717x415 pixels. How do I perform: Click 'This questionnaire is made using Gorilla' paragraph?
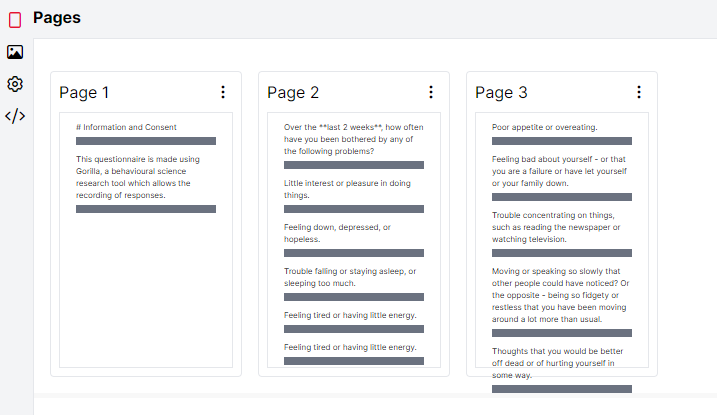pos(138,177)
